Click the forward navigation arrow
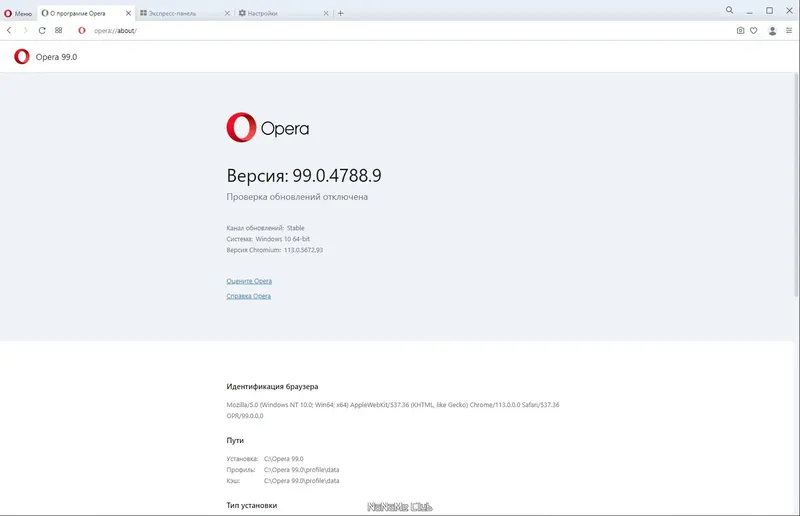 coord(25,31)
